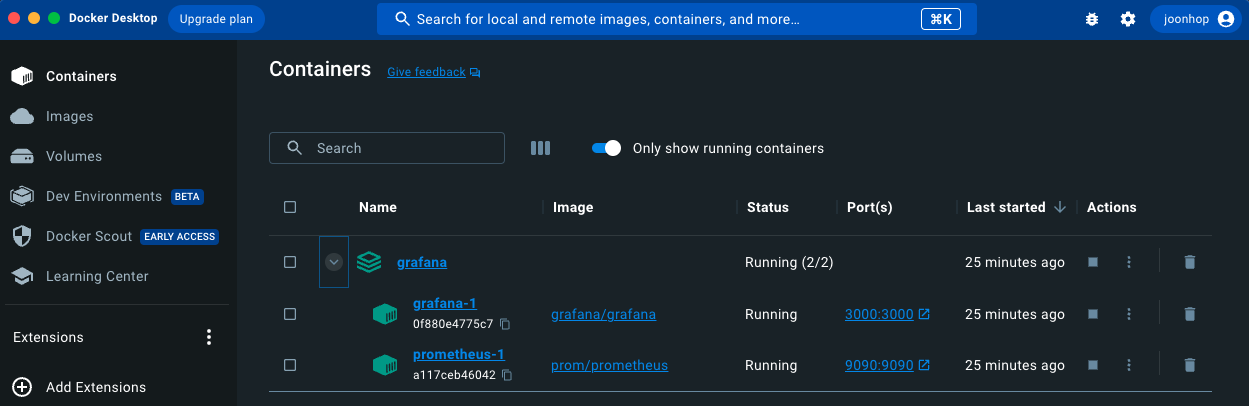The image size is (1249, 406).
Task: Delete the grafana stack
Action: tap(1189, 262)
